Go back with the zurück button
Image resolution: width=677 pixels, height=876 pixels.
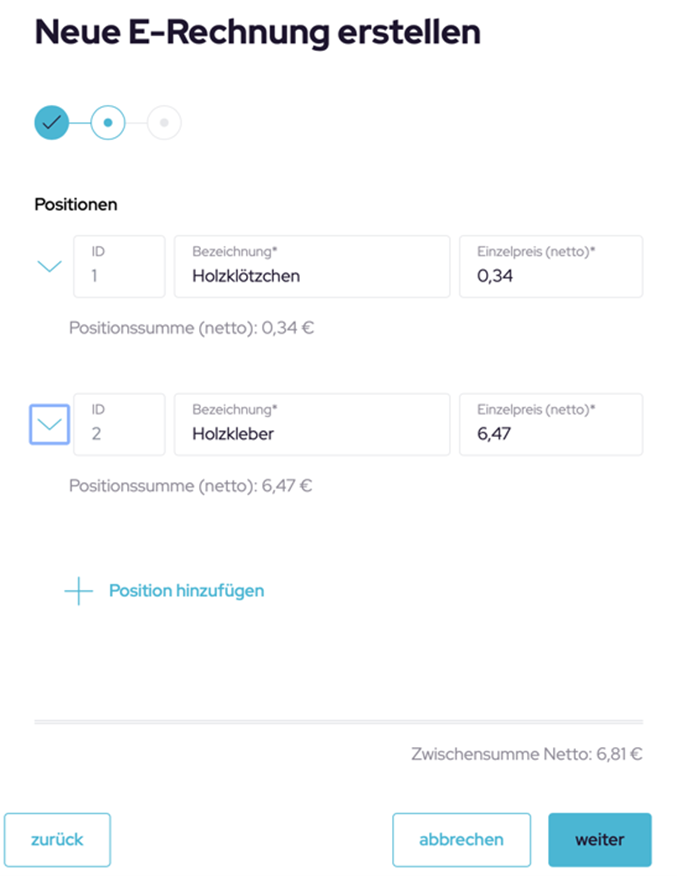(57, 839)
